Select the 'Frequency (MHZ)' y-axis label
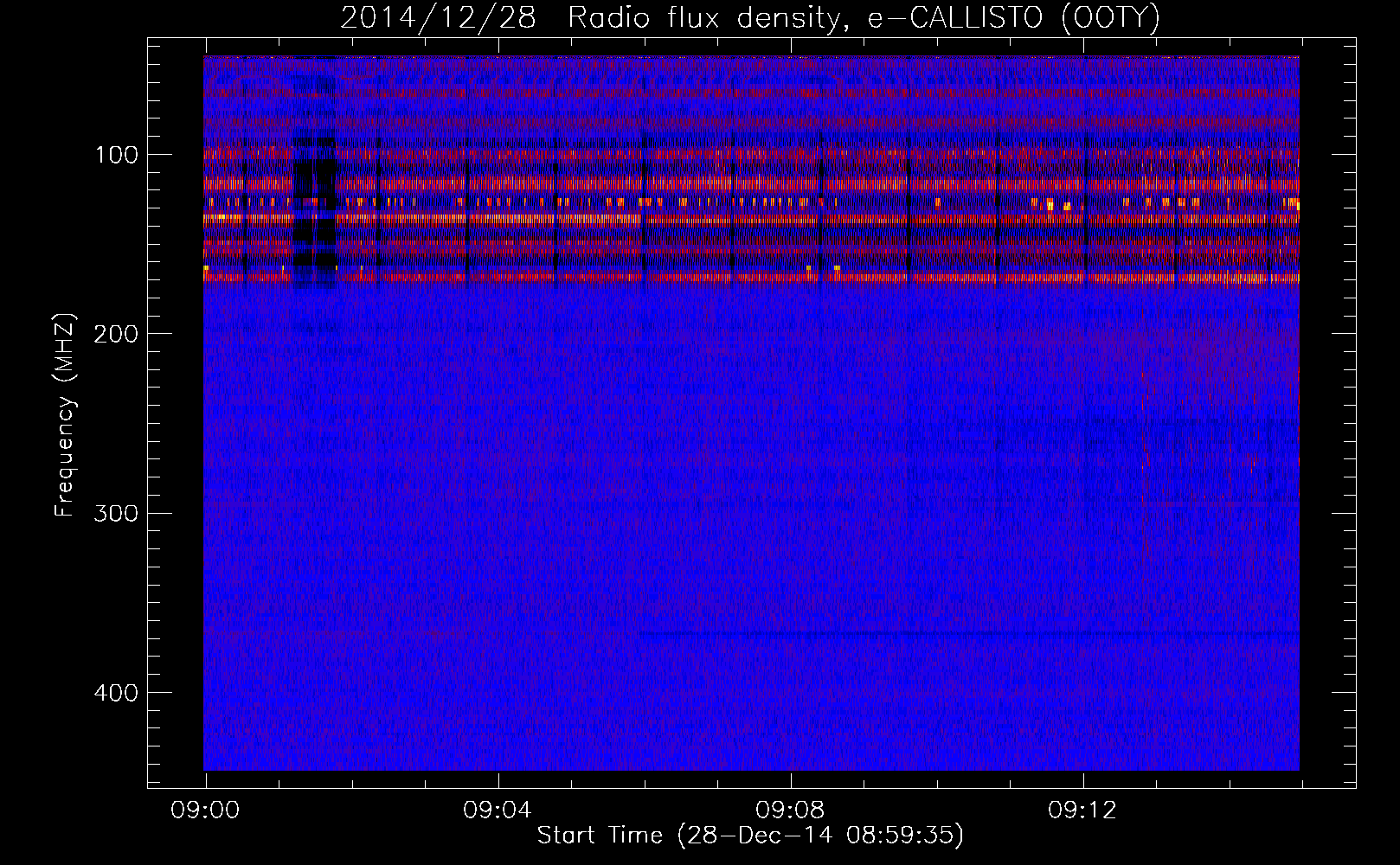This screenshot has width=1400, height=865. point(65,414)
